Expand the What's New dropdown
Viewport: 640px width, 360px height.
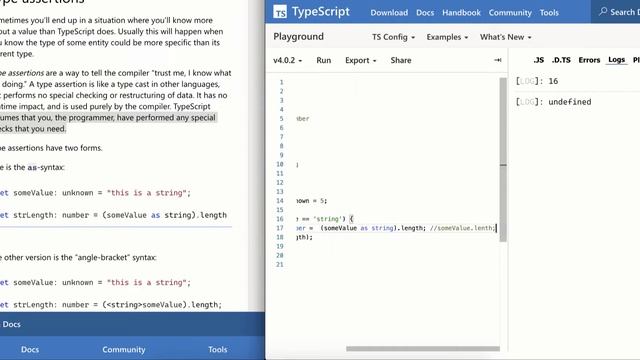coord(505,37)
